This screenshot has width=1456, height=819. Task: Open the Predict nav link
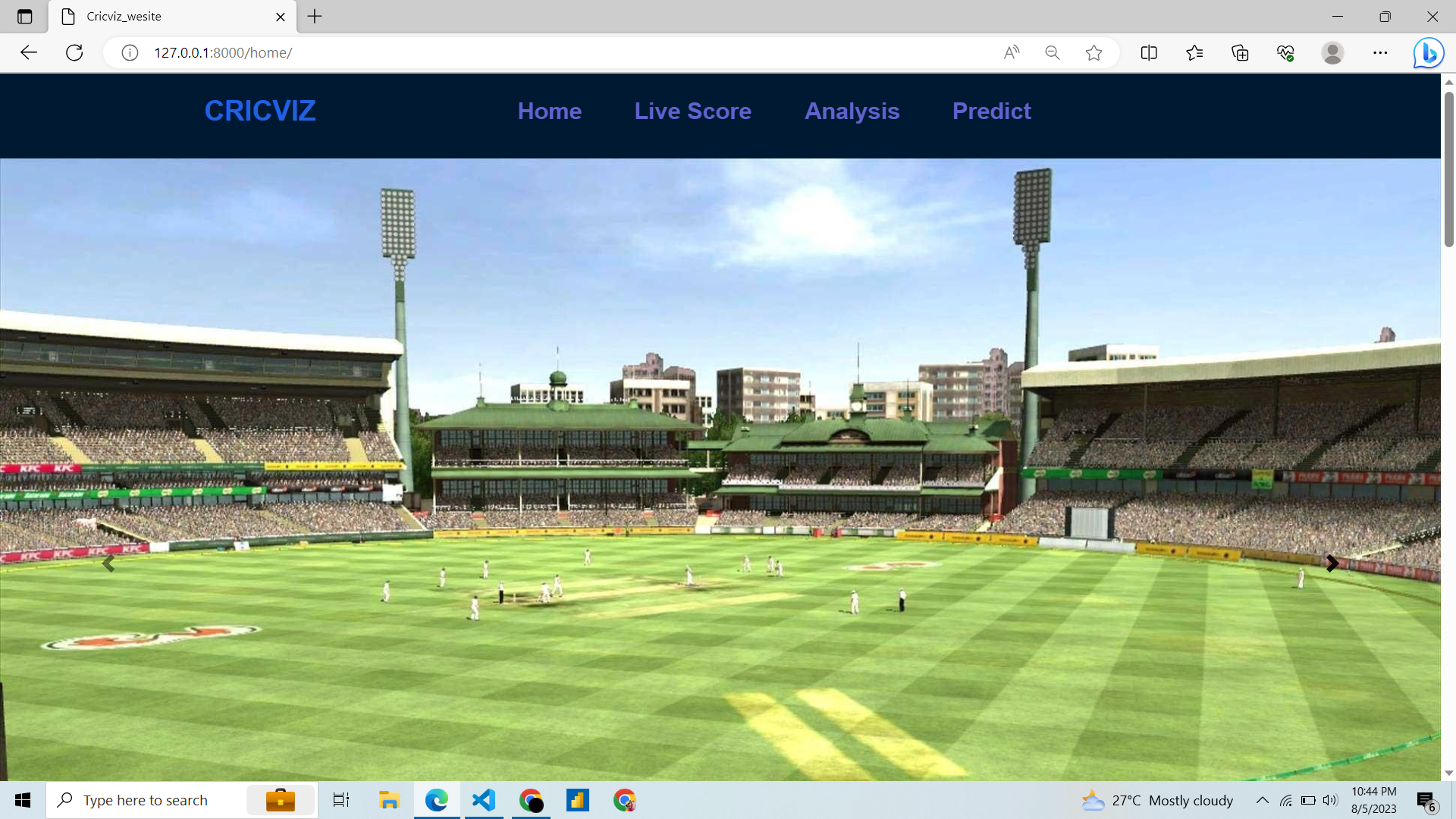pyautogui.click(x=991, y=111)
